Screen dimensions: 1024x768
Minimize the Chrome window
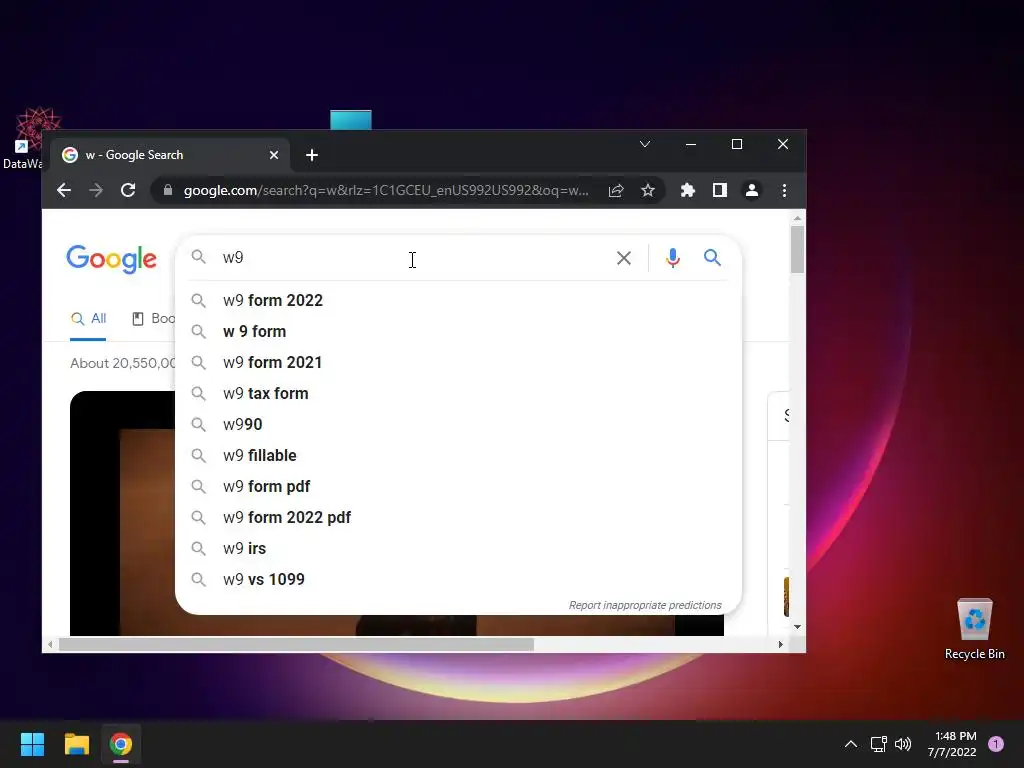point(690,144)
